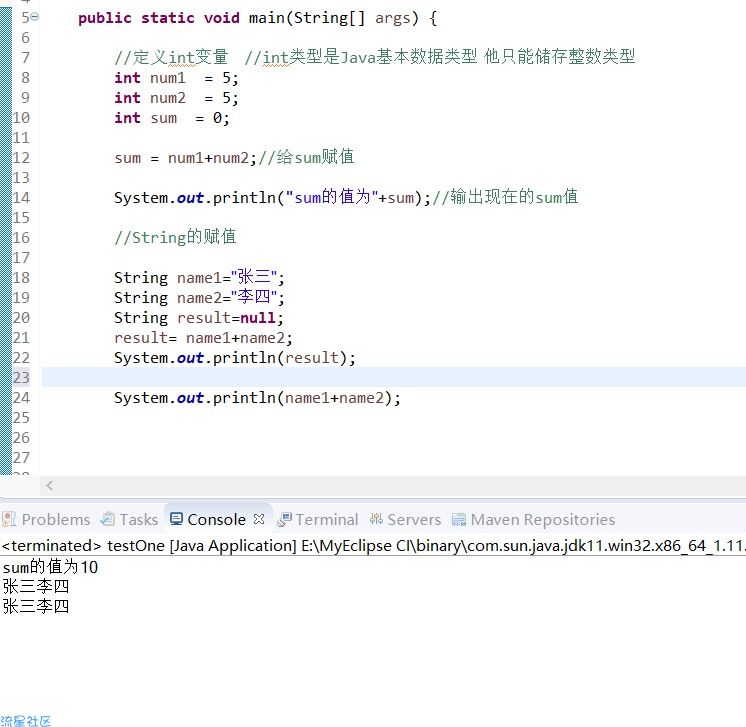Click the Console monitor icon
746x727 pixels.
tap(176, 519)
